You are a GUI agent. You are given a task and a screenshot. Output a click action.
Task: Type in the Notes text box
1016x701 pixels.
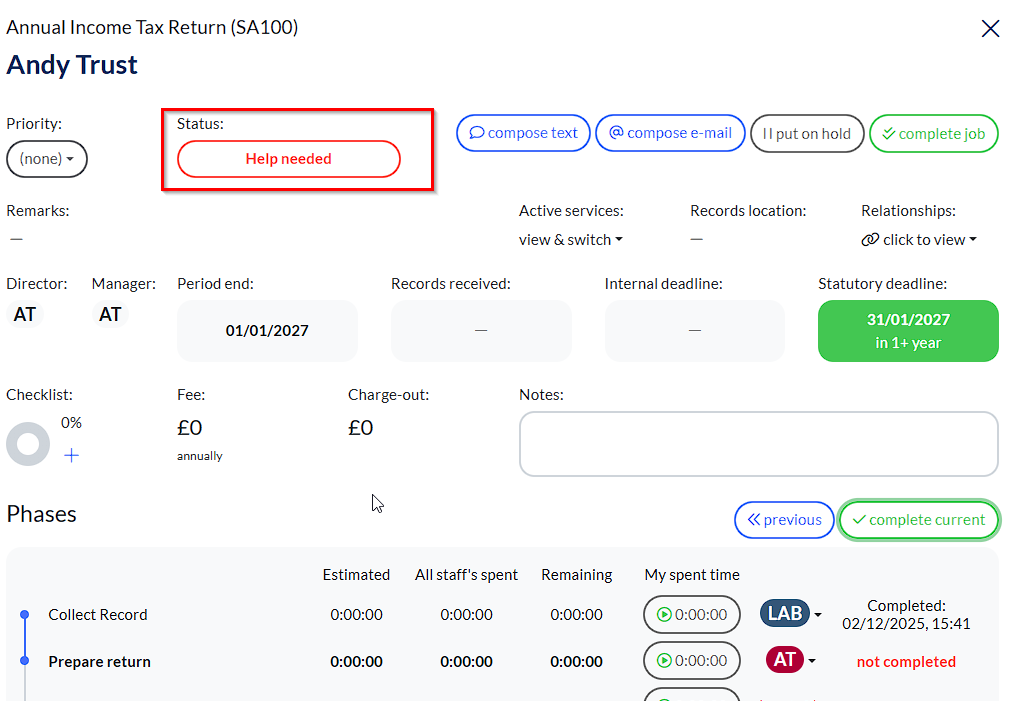758,444
